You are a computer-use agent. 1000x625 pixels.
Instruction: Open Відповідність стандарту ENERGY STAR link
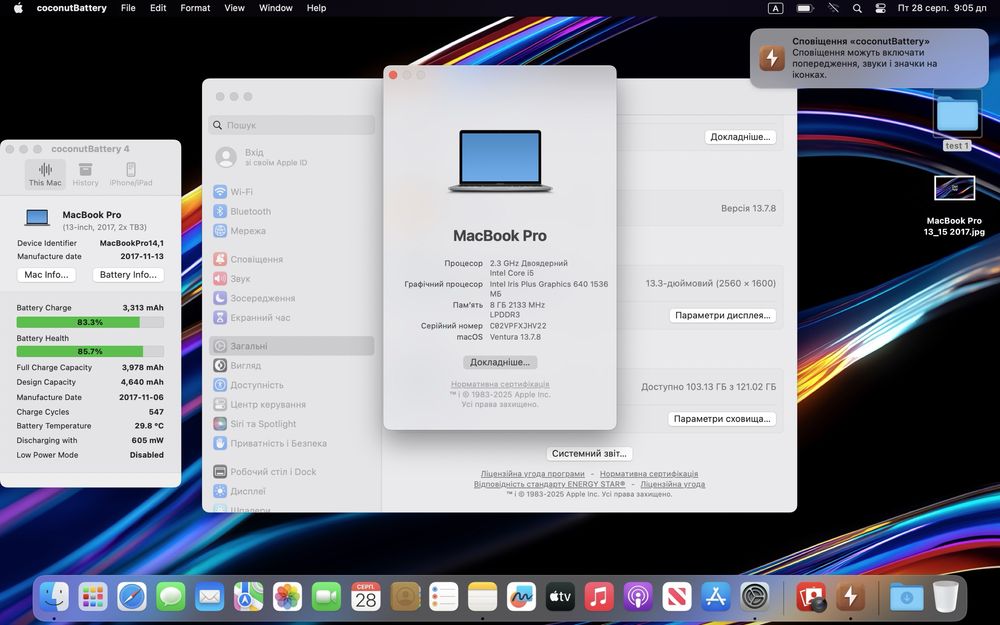[x=549, y=484]
